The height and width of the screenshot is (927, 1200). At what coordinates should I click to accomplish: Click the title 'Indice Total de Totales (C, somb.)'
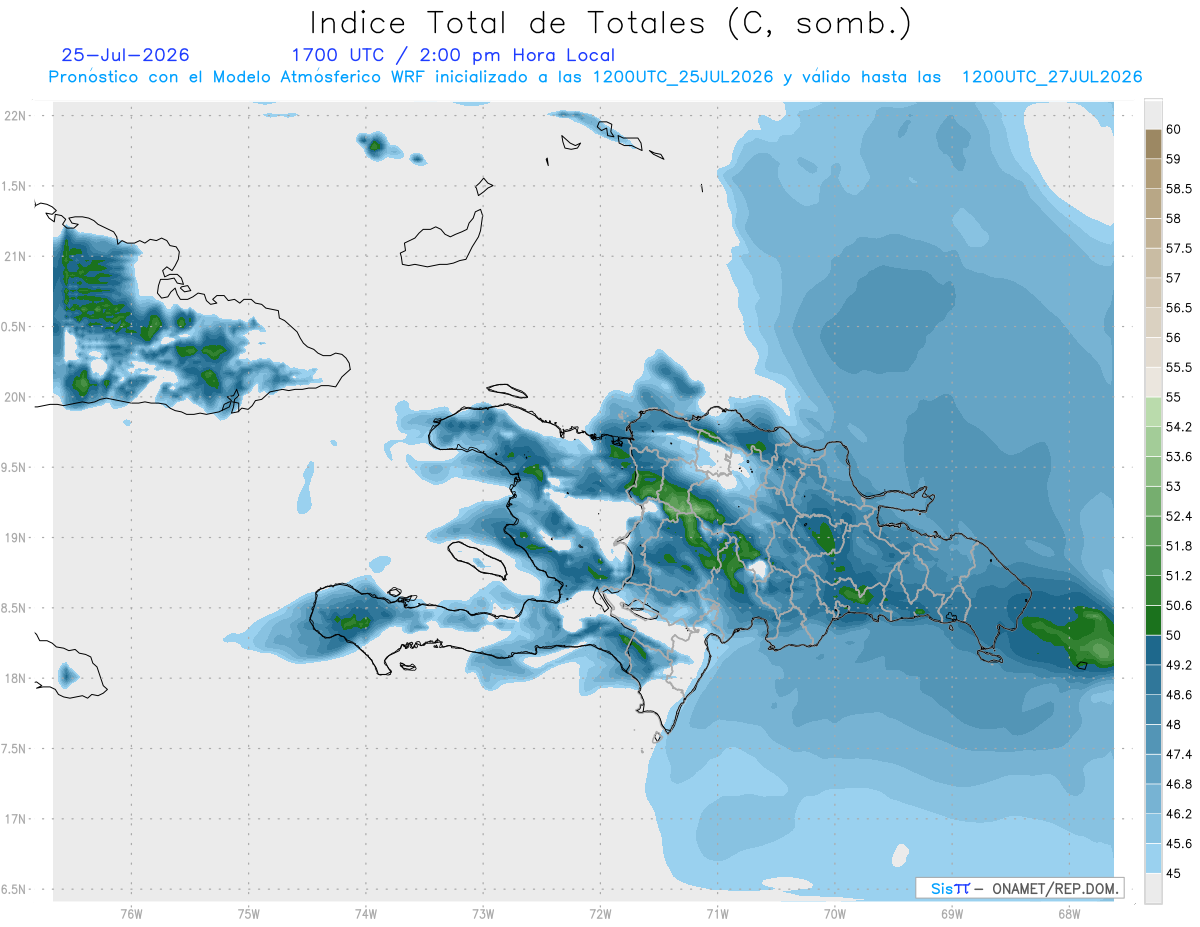click(611, 23)
